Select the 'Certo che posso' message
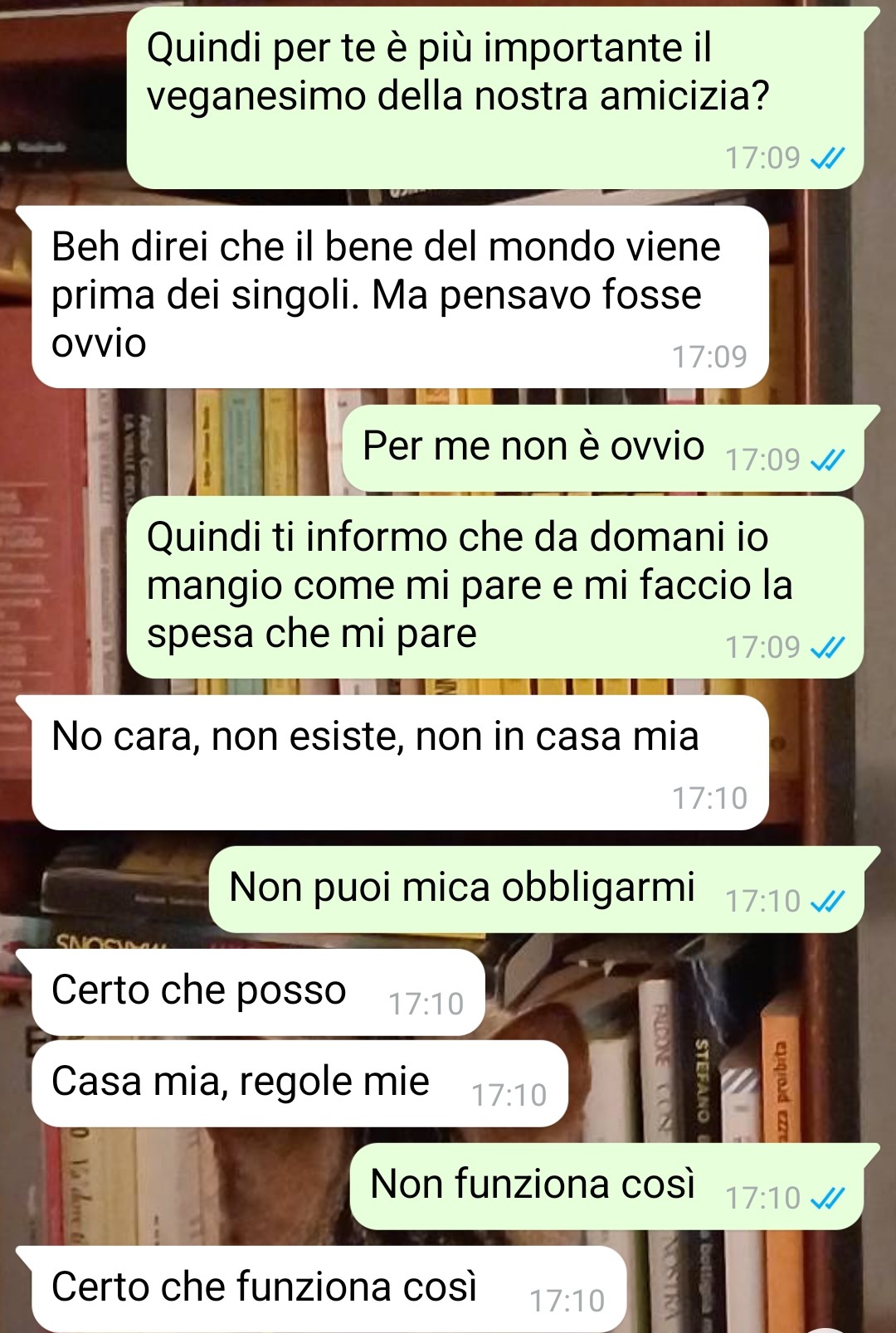This screenshot has width=896, height=1333. (258, 993)
